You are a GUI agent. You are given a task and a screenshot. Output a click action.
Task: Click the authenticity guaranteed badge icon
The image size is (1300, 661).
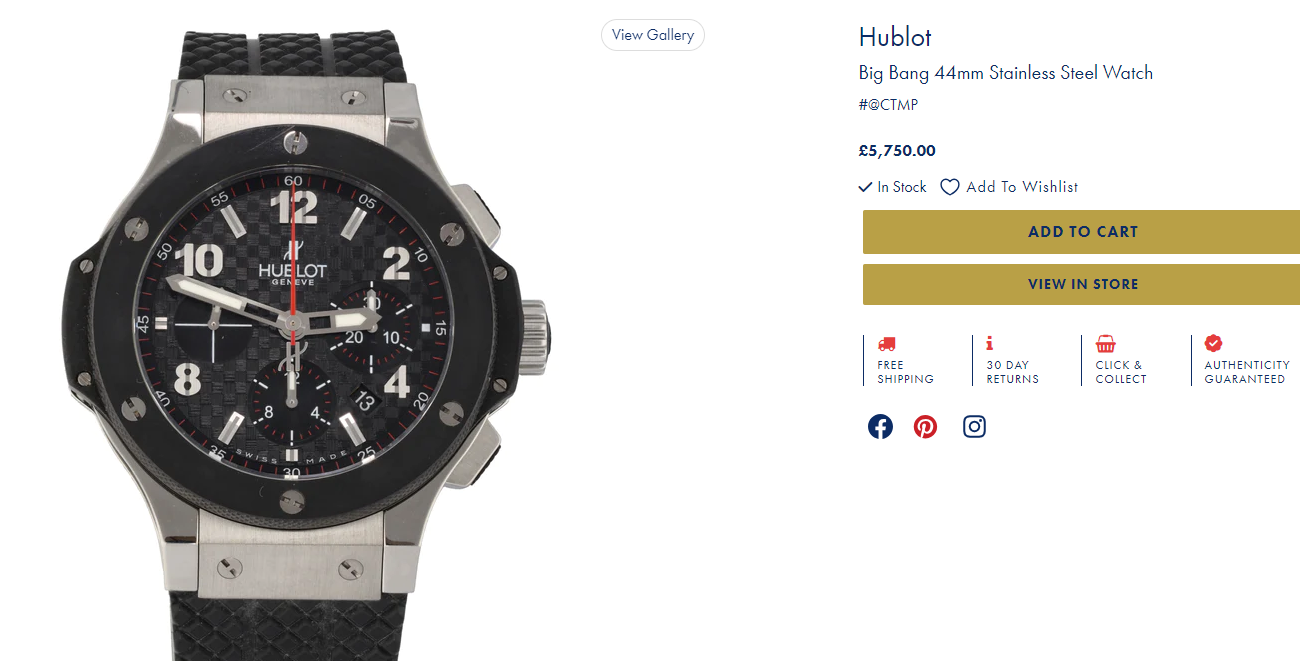1213,343
